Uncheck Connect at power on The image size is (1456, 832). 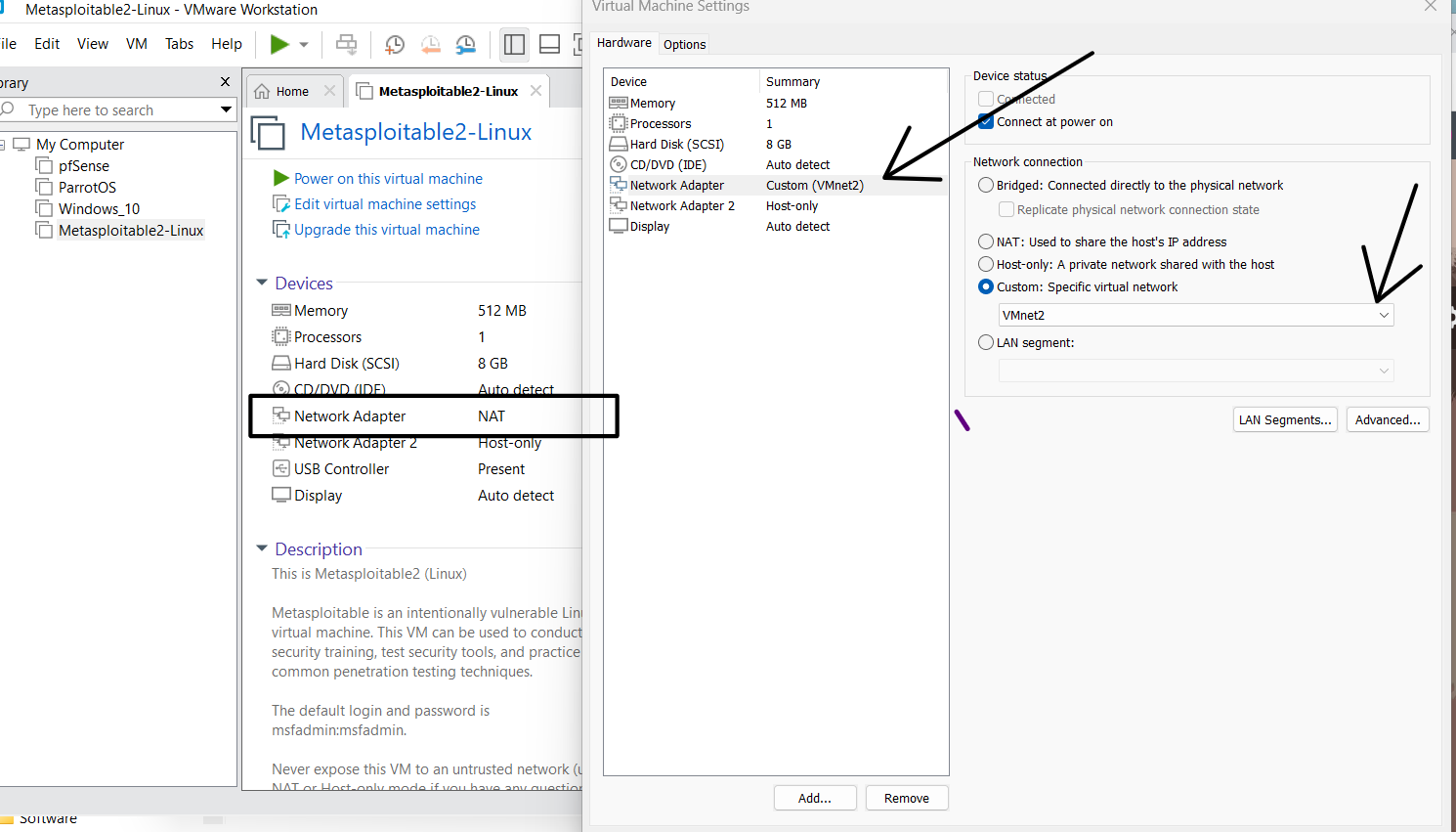(986, 121)
